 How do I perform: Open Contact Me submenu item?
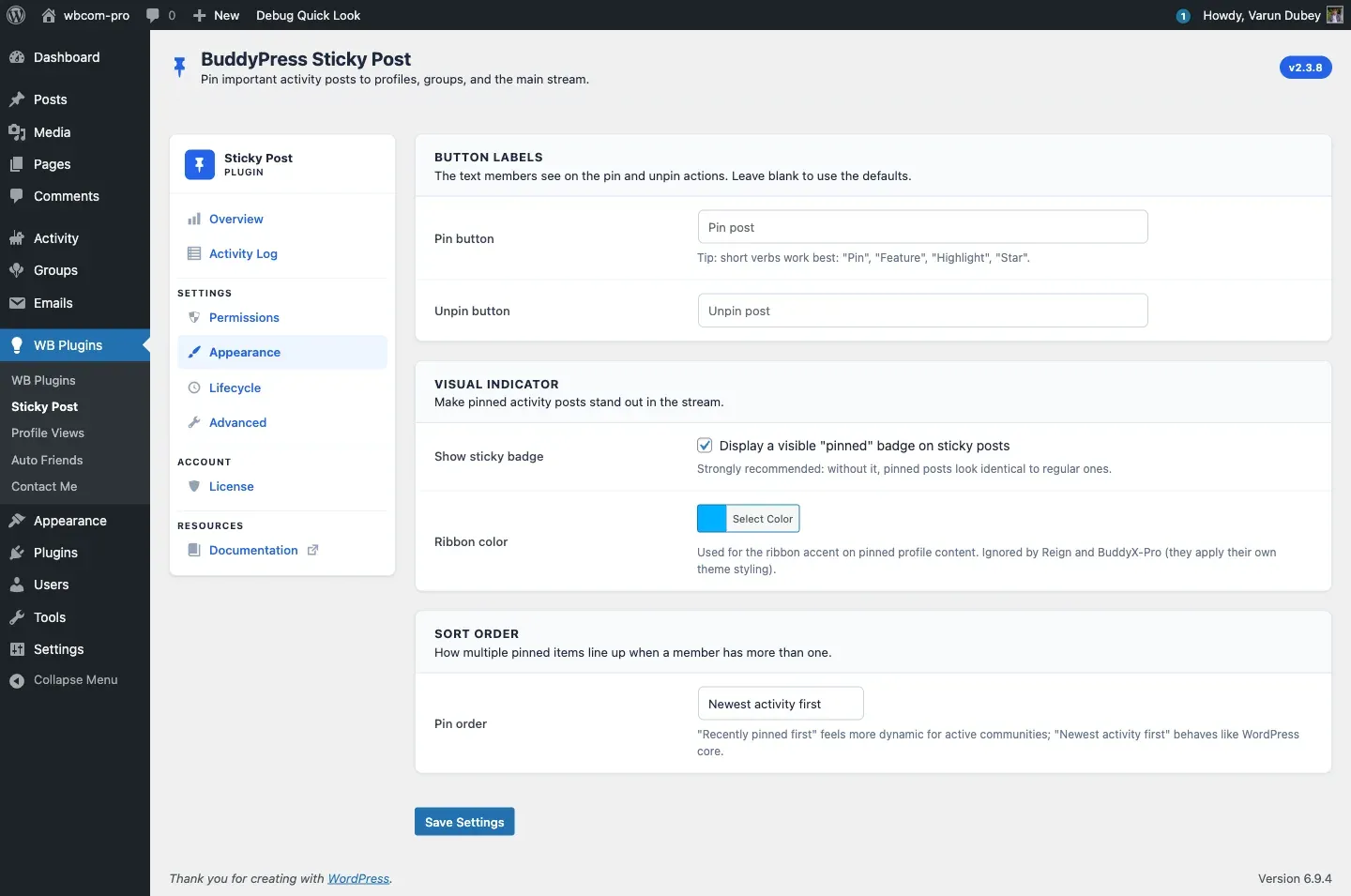[x=44, y=486]
